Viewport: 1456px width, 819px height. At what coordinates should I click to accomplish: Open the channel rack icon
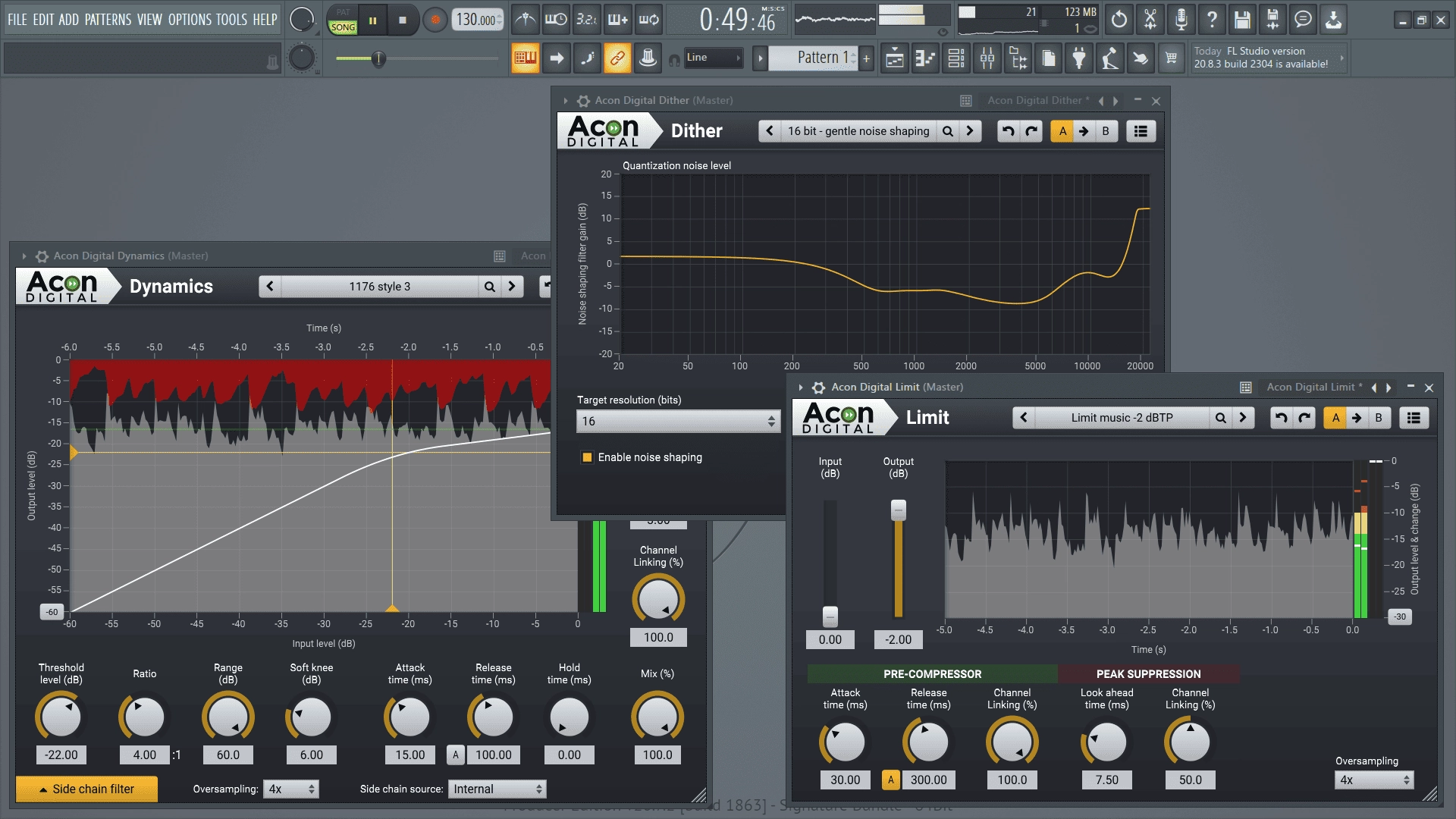956,58
